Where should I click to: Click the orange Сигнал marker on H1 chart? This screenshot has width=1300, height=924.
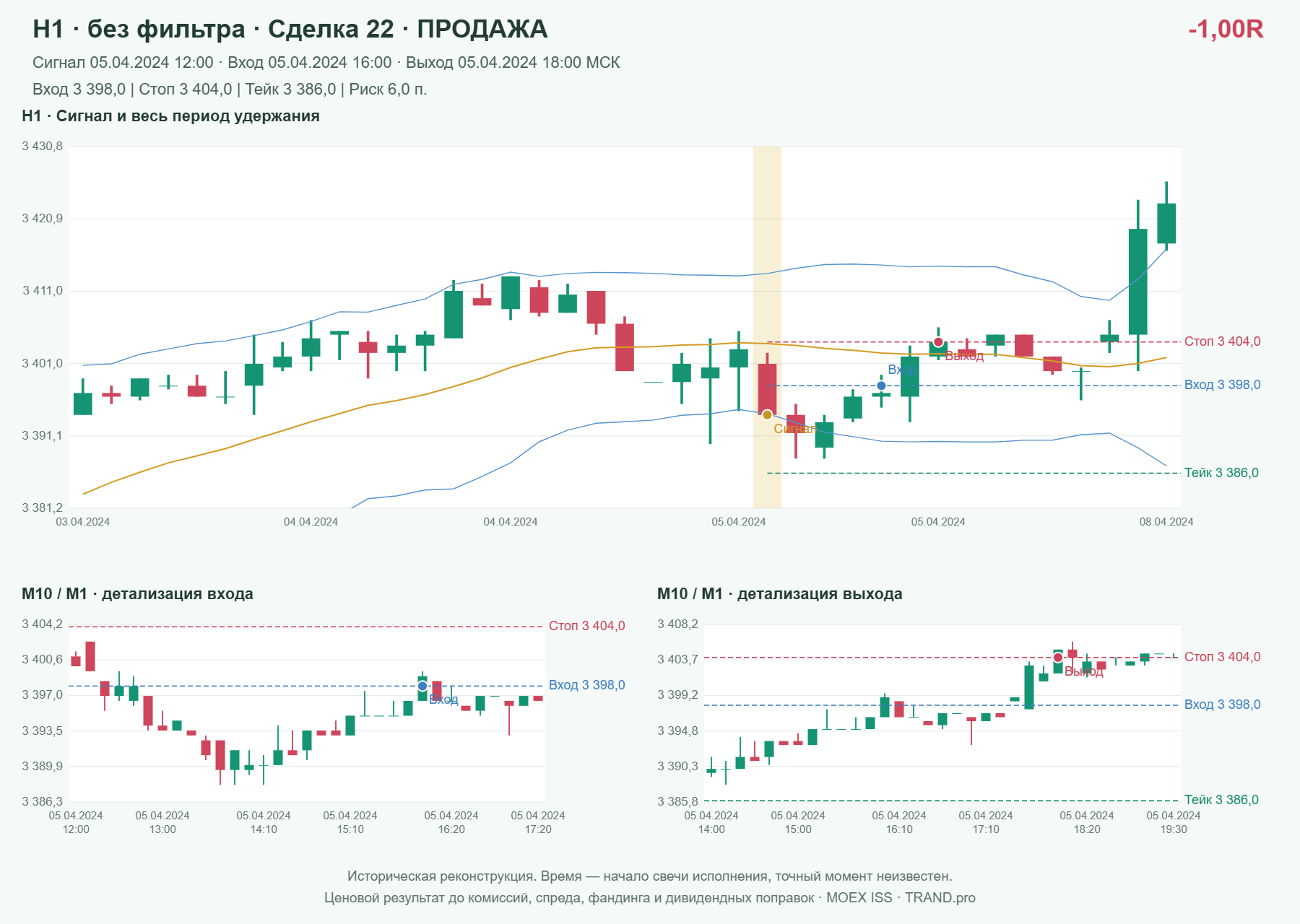(767, 414)
